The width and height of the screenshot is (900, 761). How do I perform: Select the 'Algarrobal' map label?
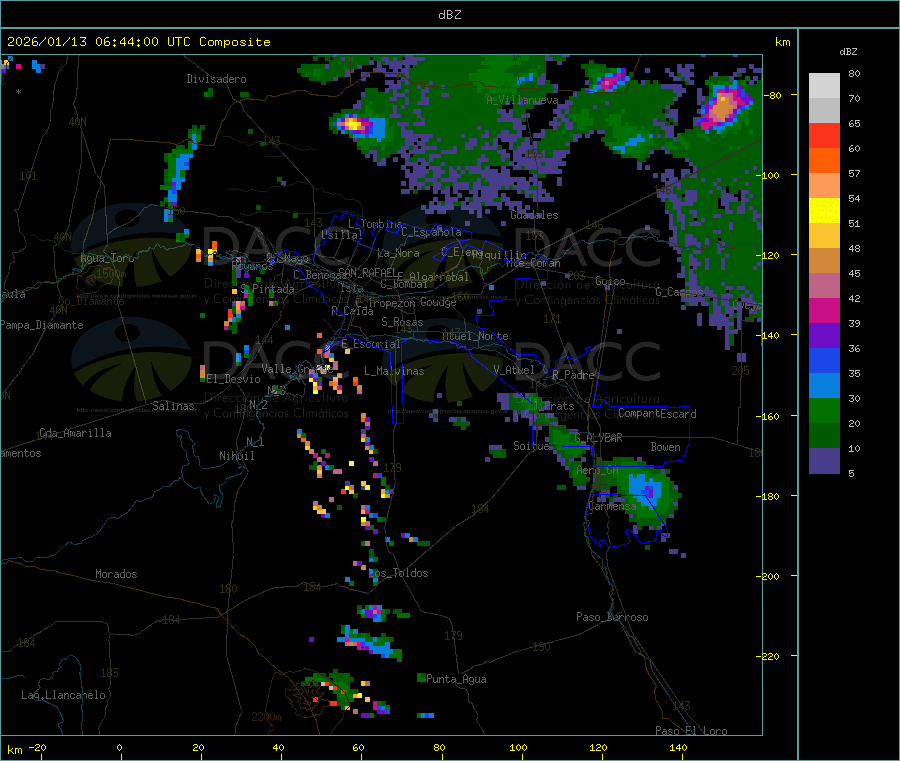[439, 277]
